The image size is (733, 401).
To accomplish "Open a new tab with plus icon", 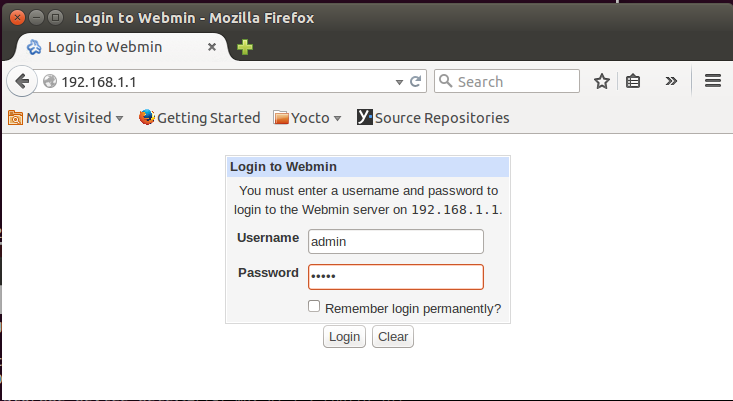I will [245, 47].
